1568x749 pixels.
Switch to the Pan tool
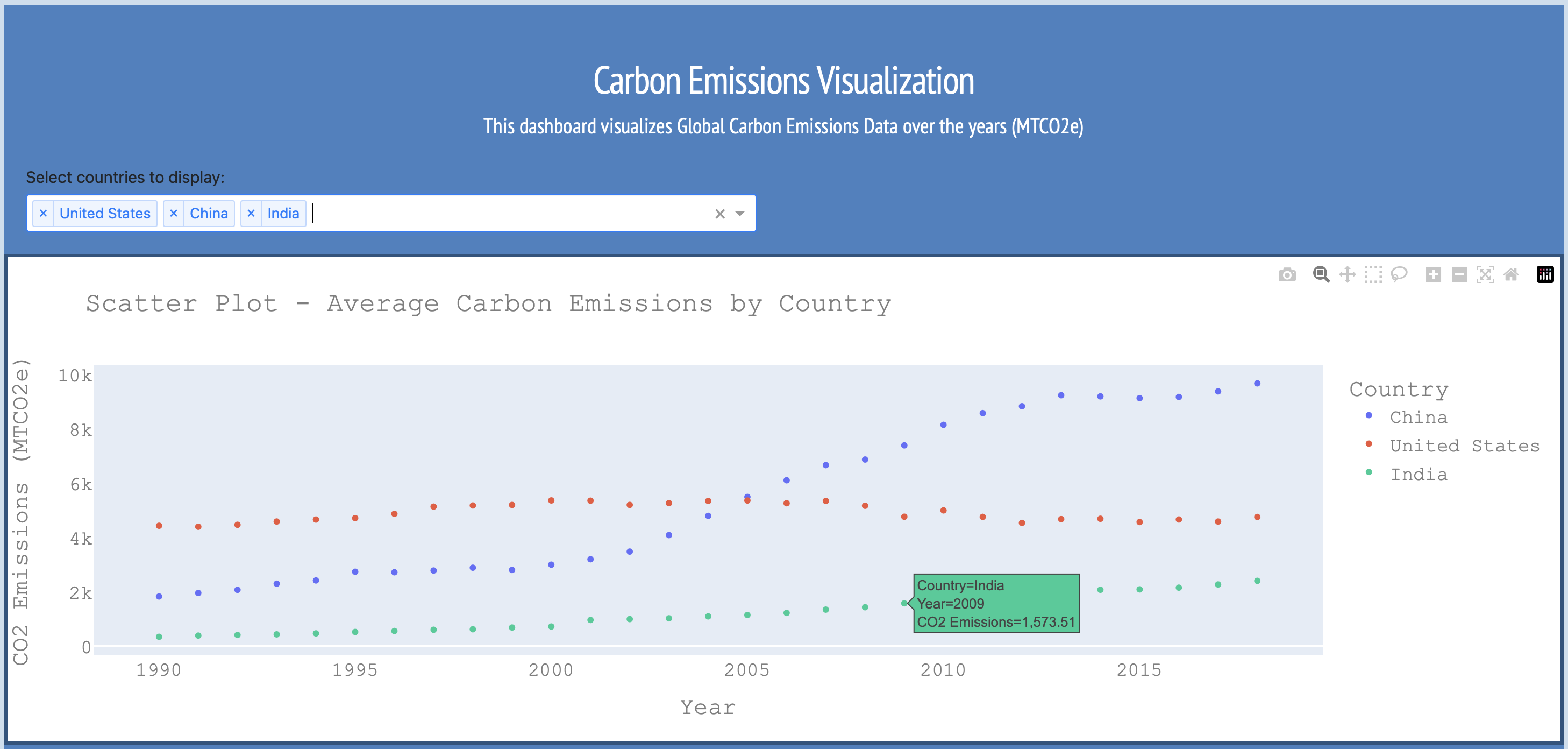click(x=1347, y=274)
